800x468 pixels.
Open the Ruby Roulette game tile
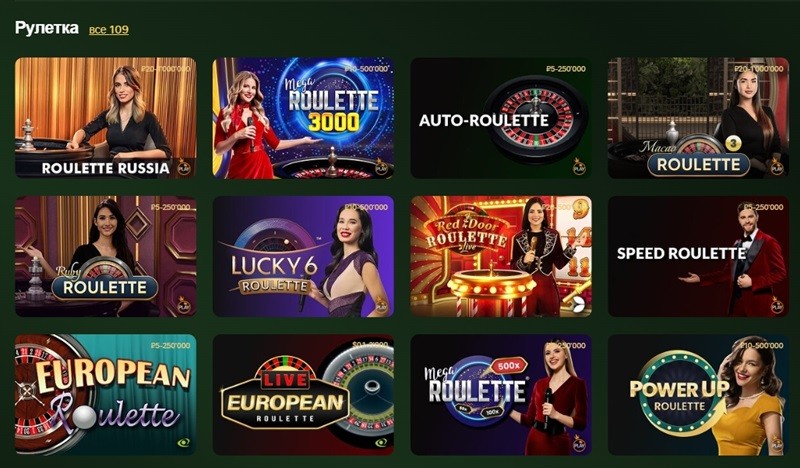[x=106, y=256]
